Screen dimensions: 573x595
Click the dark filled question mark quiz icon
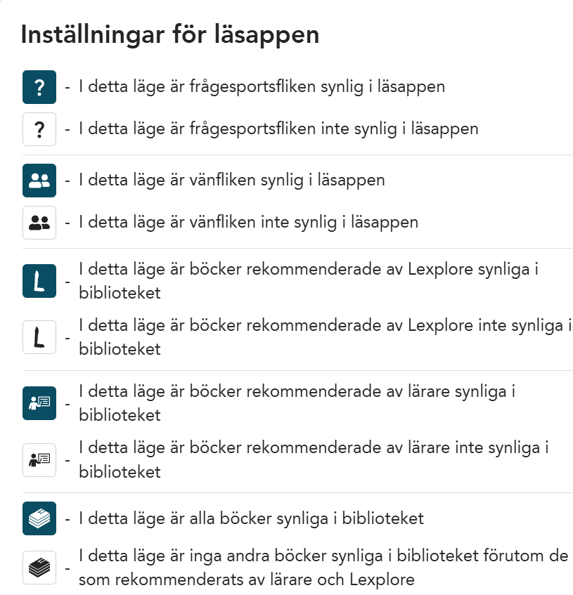(39, 87)
